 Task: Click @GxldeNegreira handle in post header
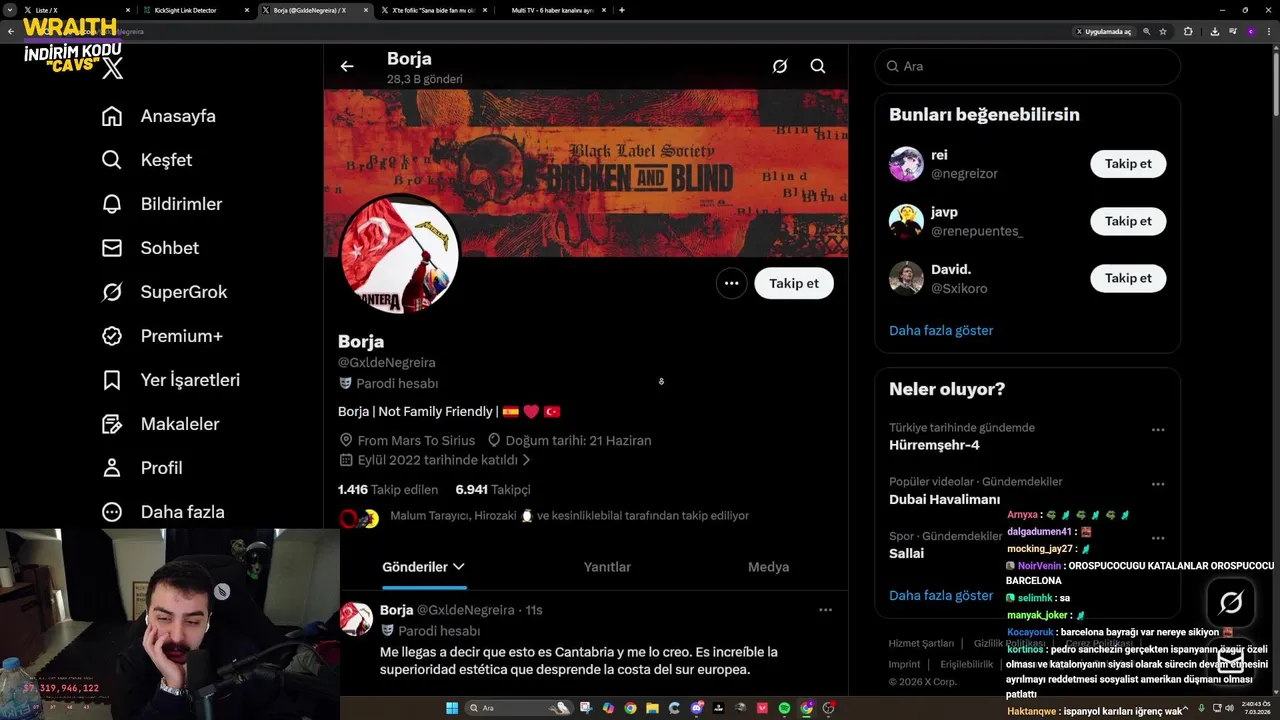[x=466, y=610]
